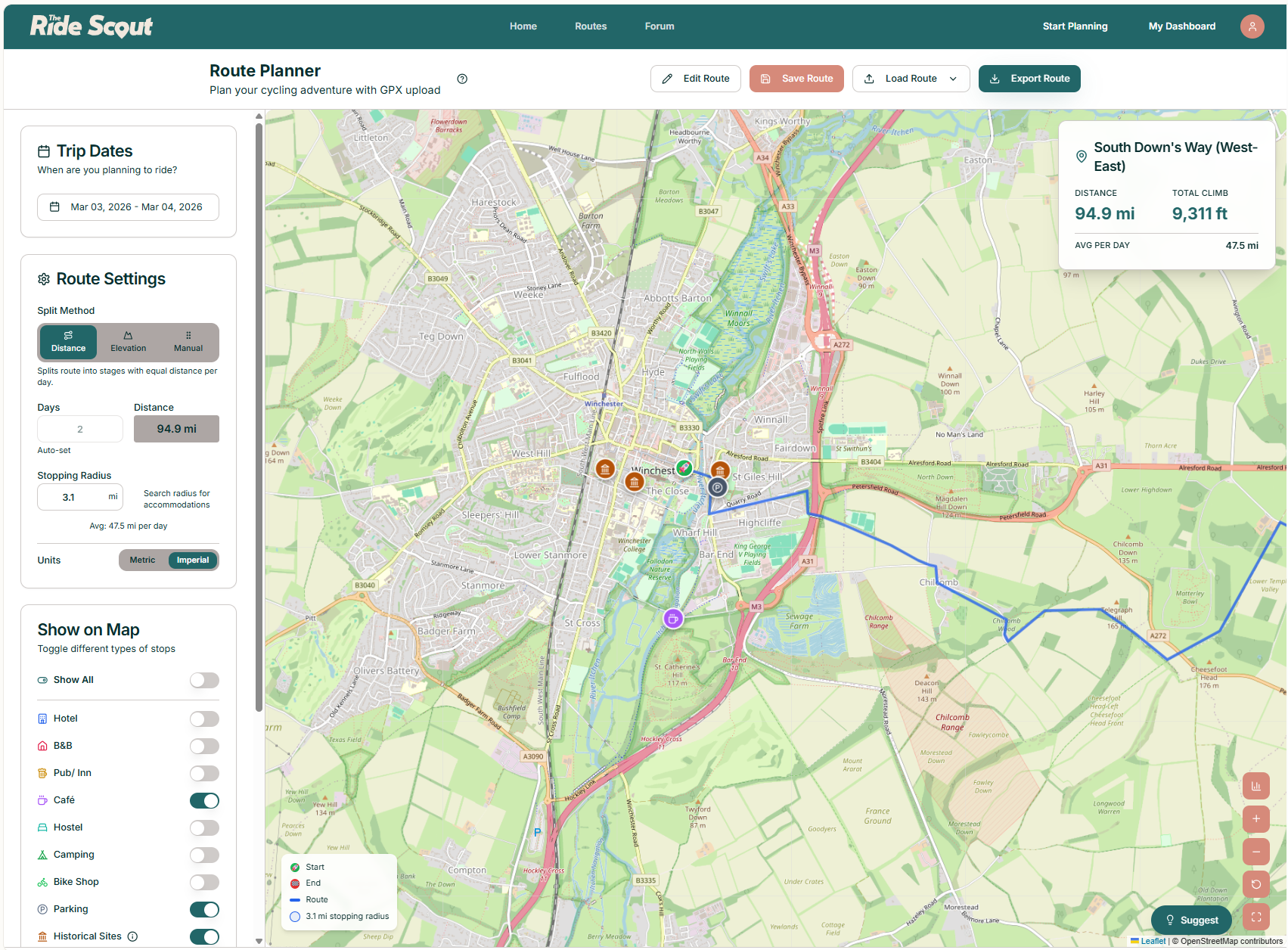Click the route start marker
The image size is (1288, 950).
coord(684,468)
